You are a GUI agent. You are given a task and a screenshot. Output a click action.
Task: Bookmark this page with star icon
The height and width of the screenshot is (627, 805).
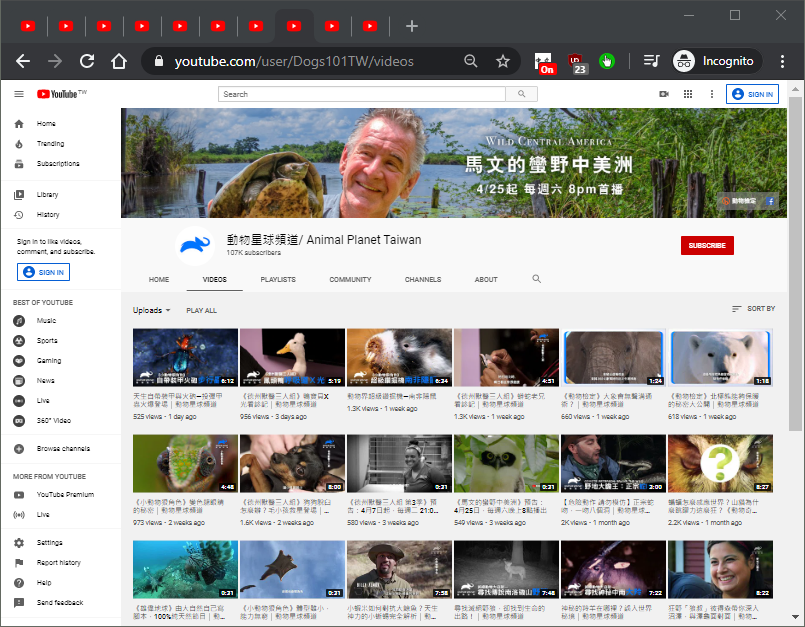[503, 61]
